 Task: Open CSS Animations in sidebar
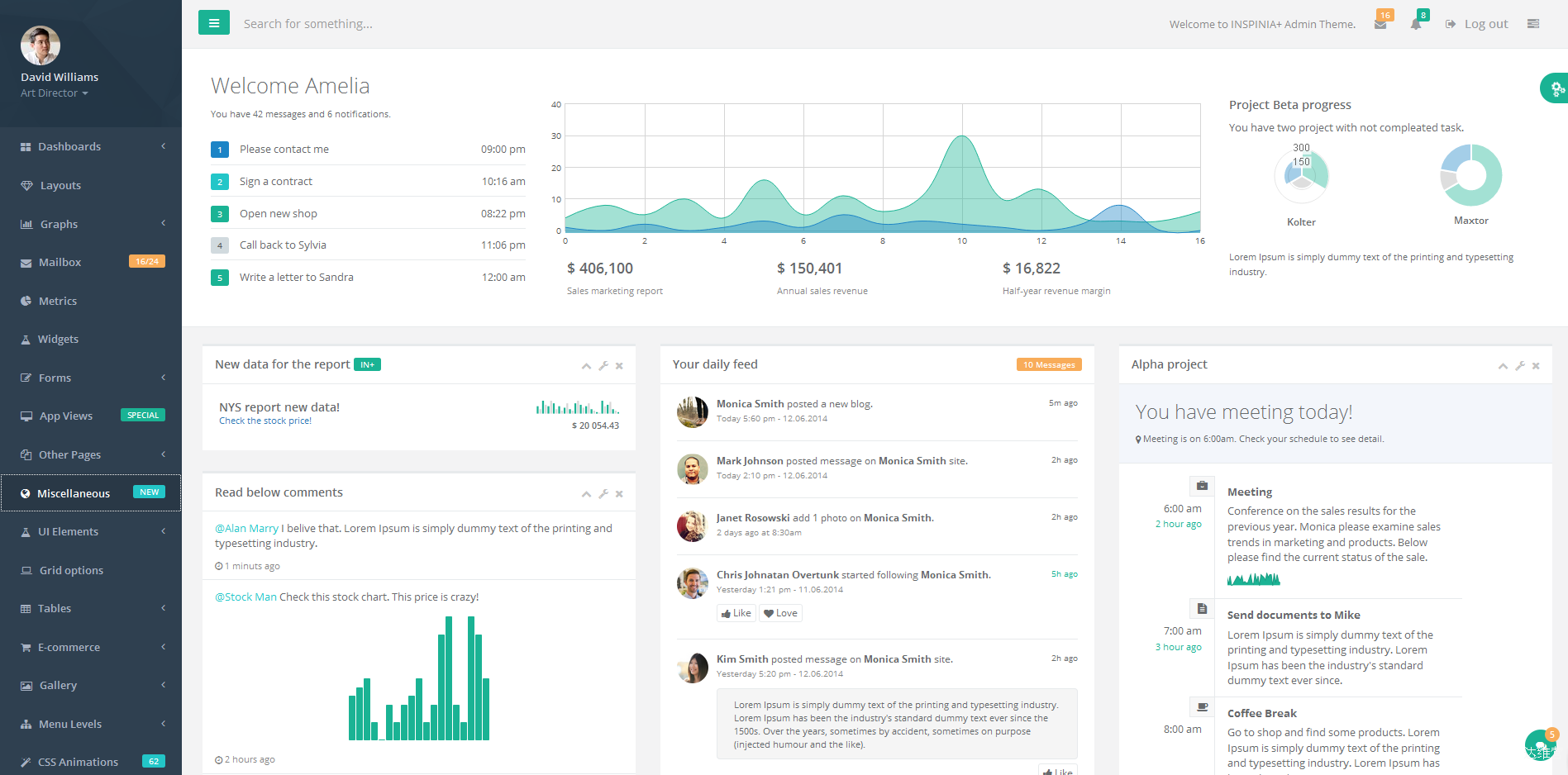tap(91, 762)
